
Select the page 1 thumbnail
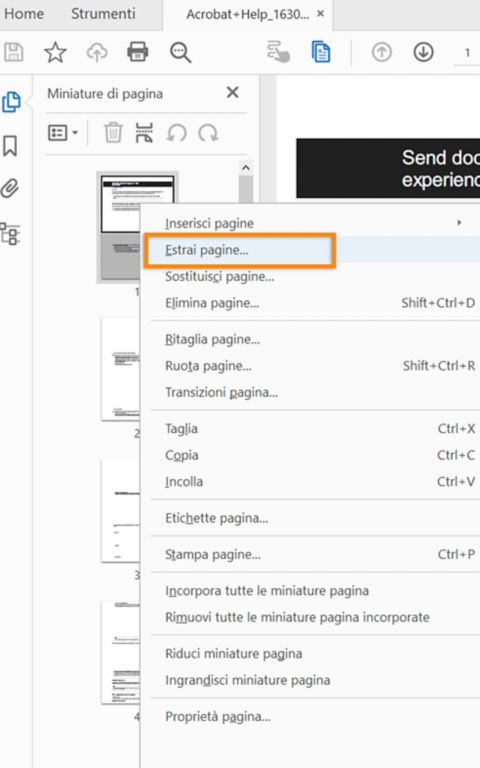pos(119,227)
